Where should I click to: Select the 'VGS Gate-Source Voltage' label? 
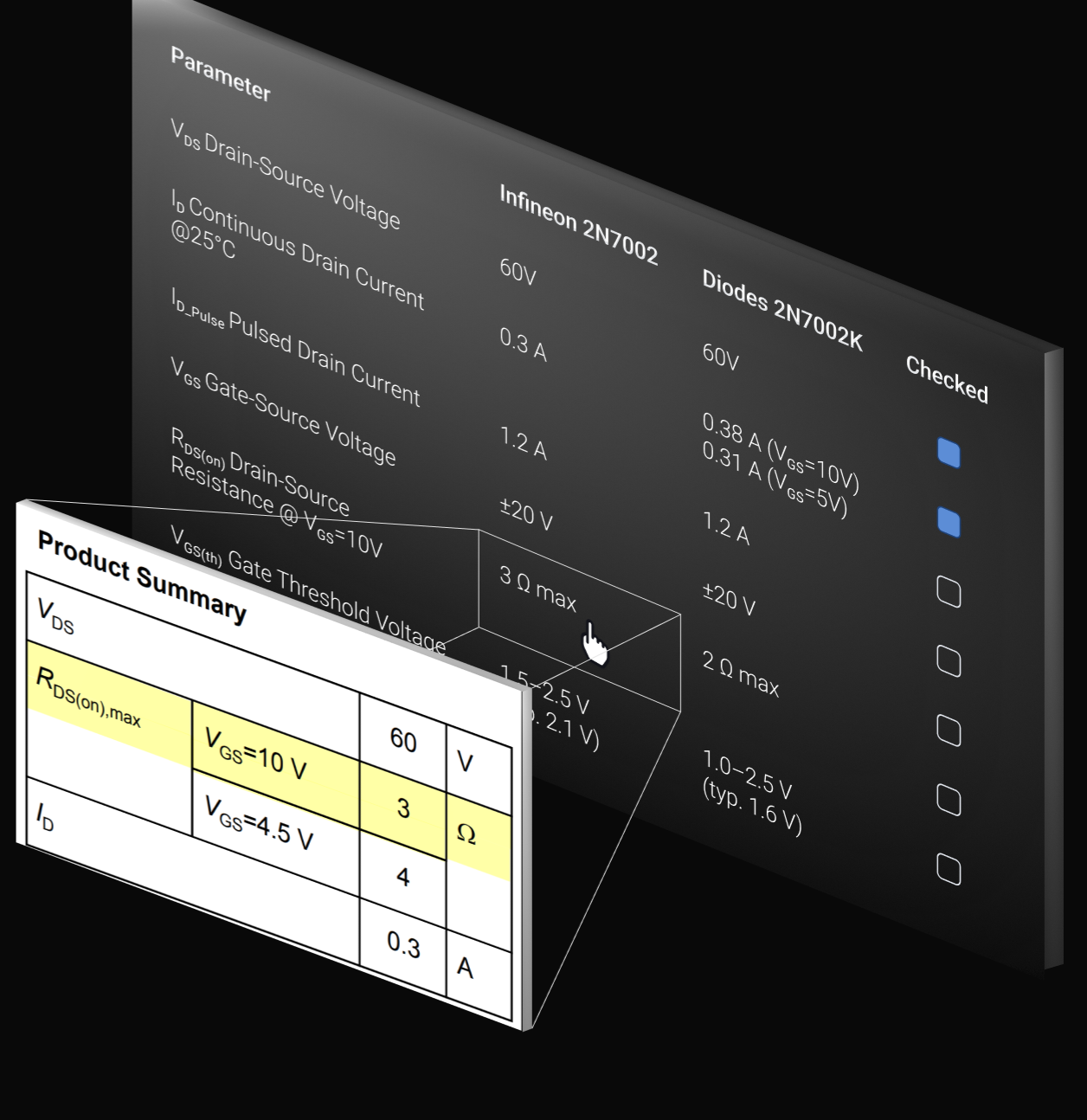(x=283, y=411)
